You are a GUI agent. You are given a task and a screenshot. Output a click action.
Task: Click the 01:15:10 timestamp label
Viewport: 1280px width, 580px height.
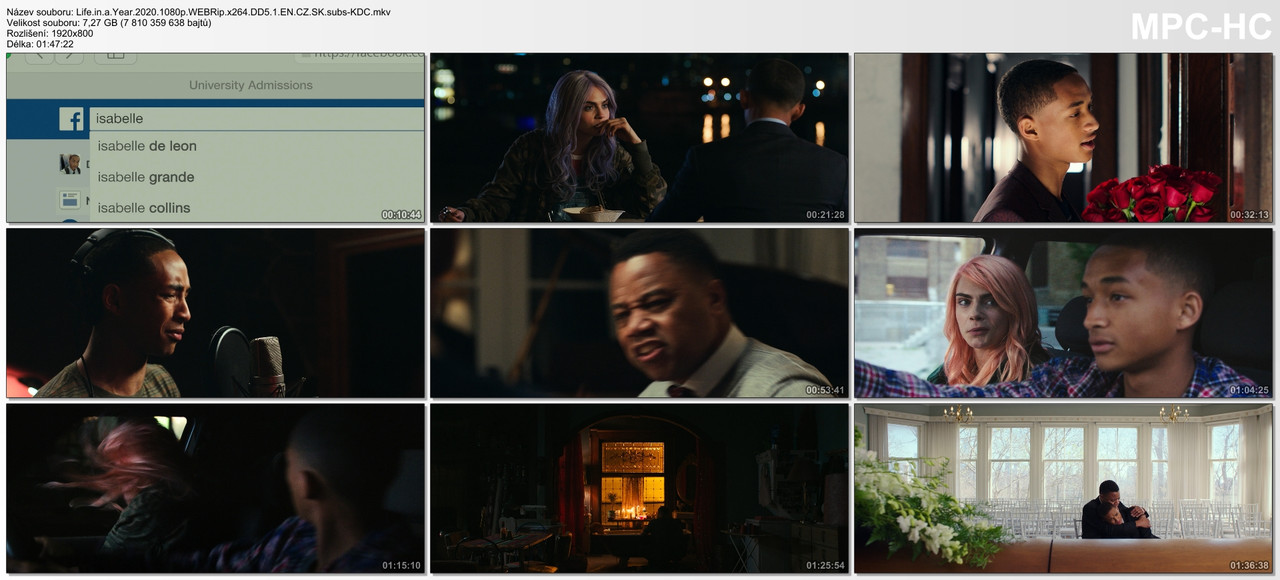click(401, 565)
